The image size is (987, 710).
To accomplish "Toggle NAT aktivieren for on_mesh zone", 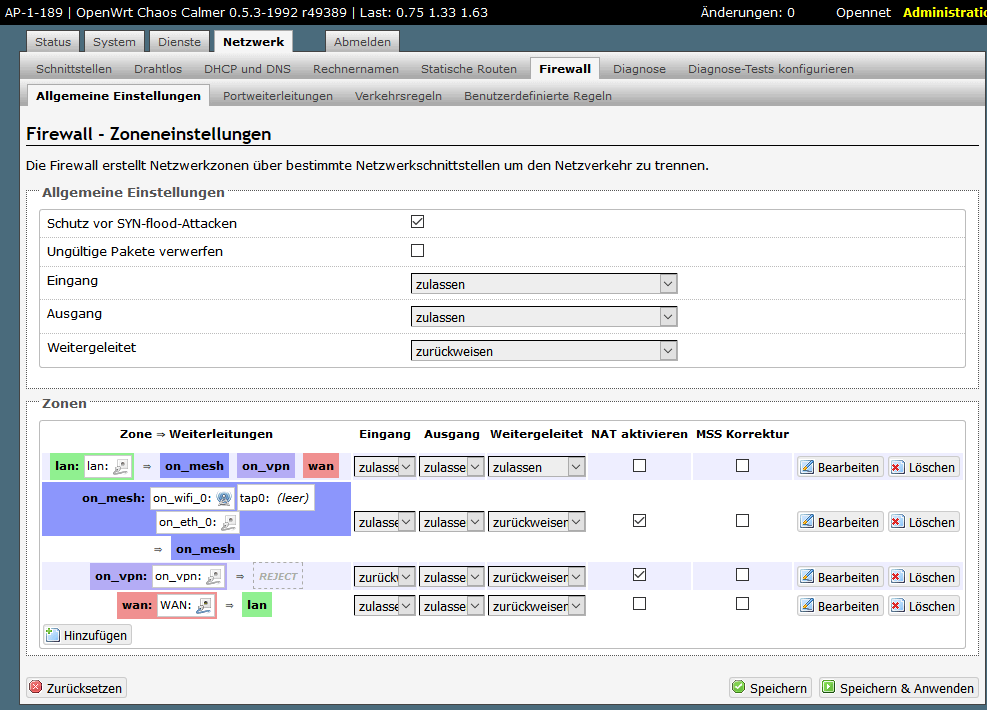I will pos(639,521).
